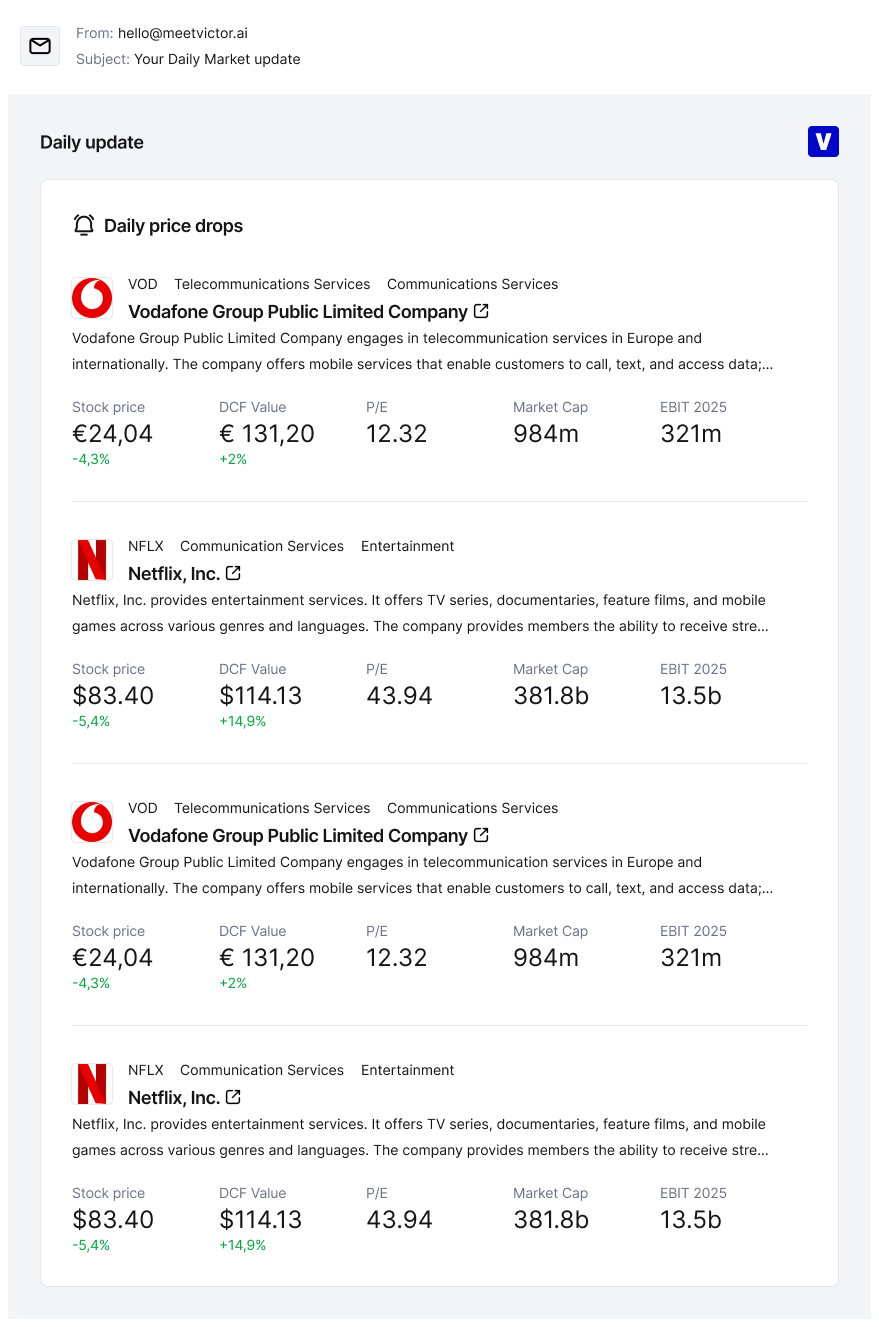This screenshot has height=1327, width=879.
Task: Click the first Vodafone logo
Action: [x=92, y=298]
